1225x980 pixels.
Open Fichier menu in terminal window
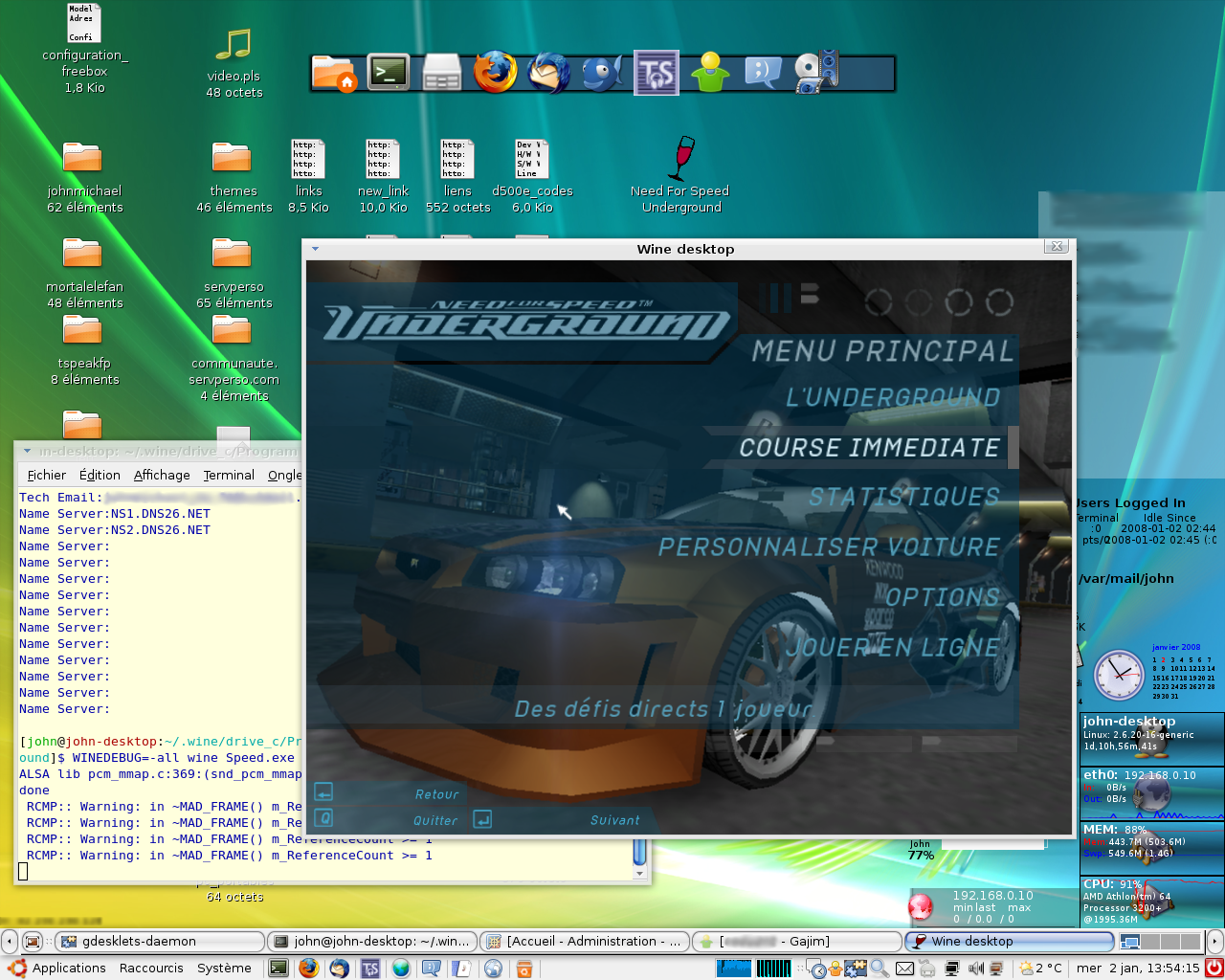click(x=47, y=475)
